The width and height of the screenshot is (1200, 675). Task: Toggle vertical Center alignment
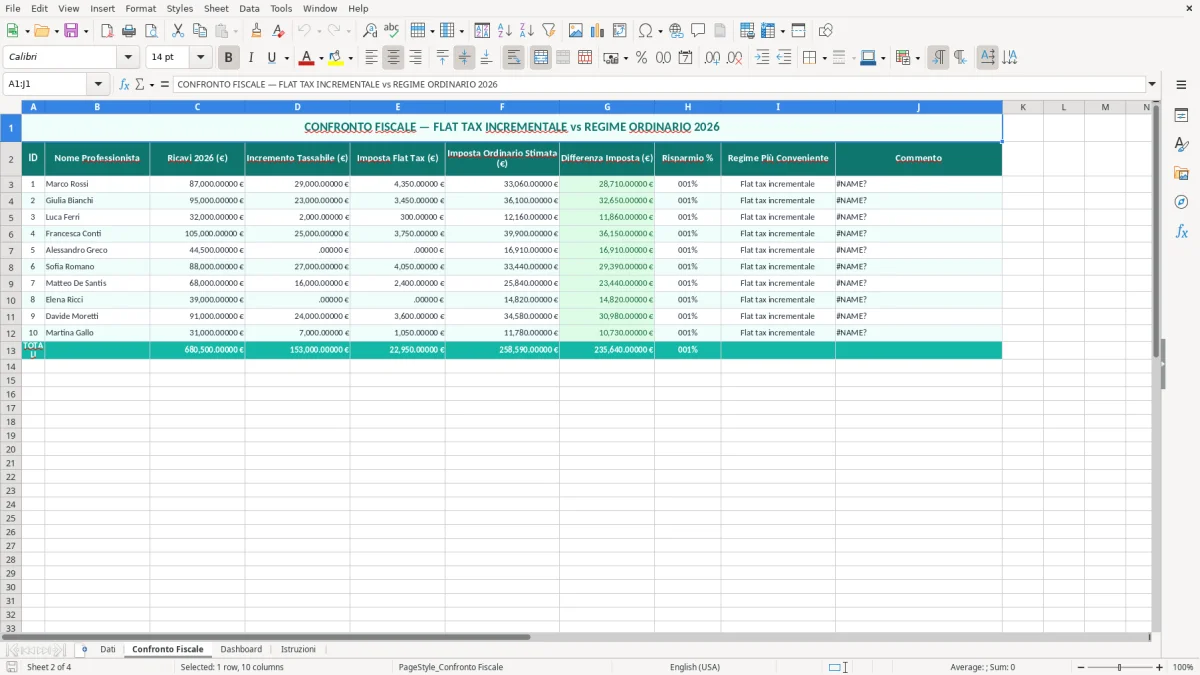[464, 58]
